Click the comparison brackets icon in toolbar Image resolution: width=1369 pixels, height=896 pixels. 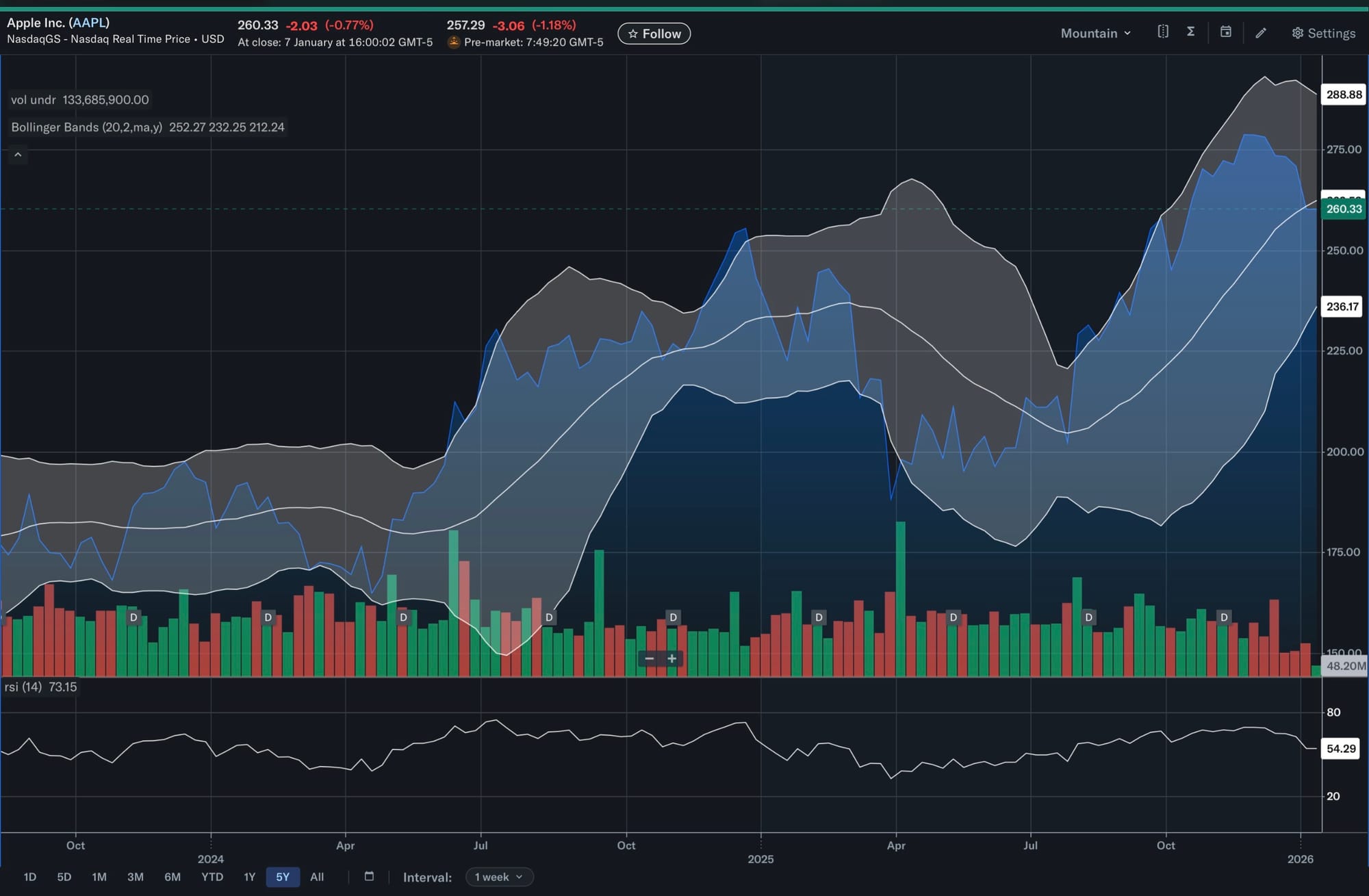pyautogui.click(x=1162, y=32)
